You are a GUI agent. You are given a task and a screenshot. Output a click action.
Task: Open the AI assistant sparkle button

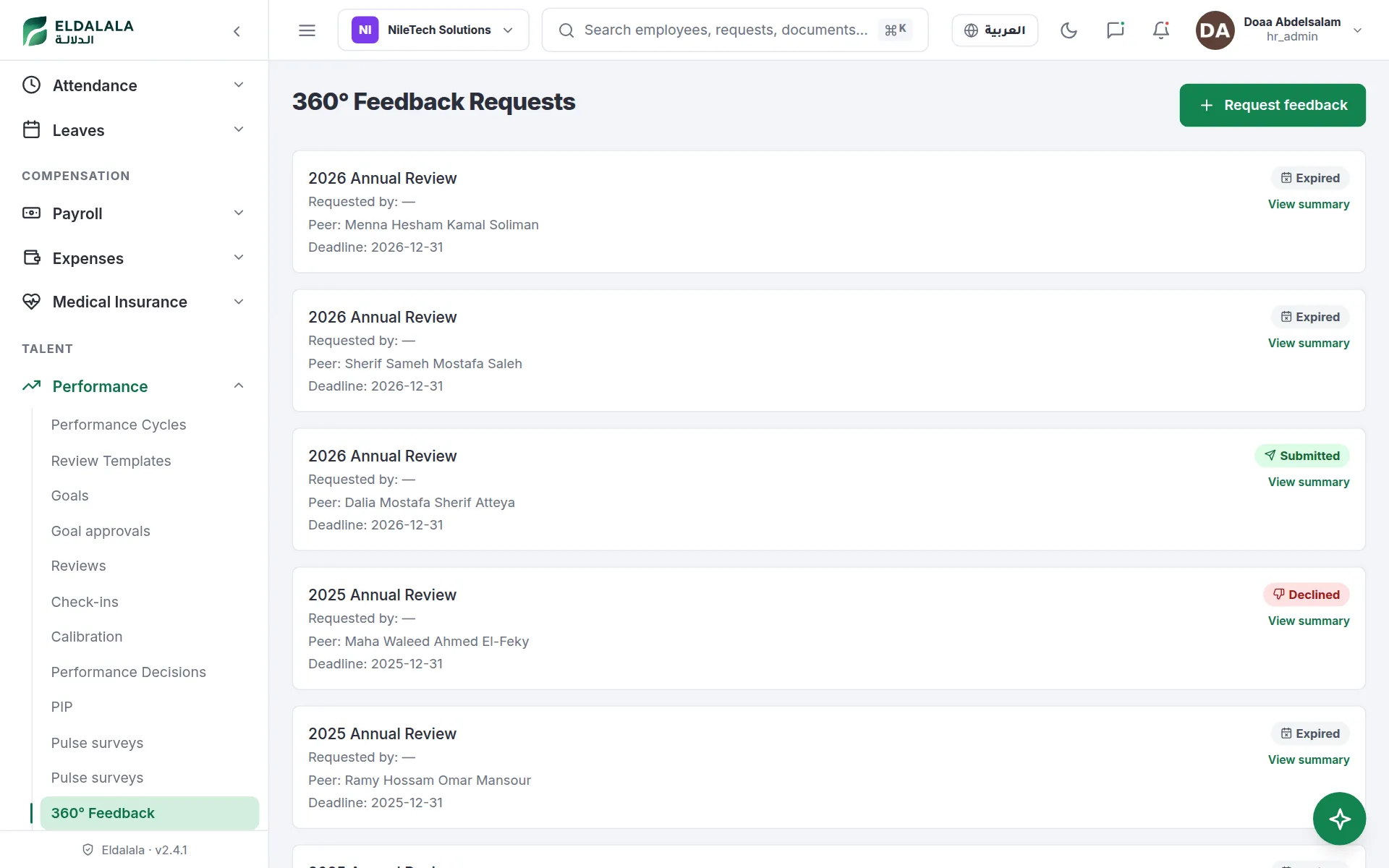(x=1339, y=819)
